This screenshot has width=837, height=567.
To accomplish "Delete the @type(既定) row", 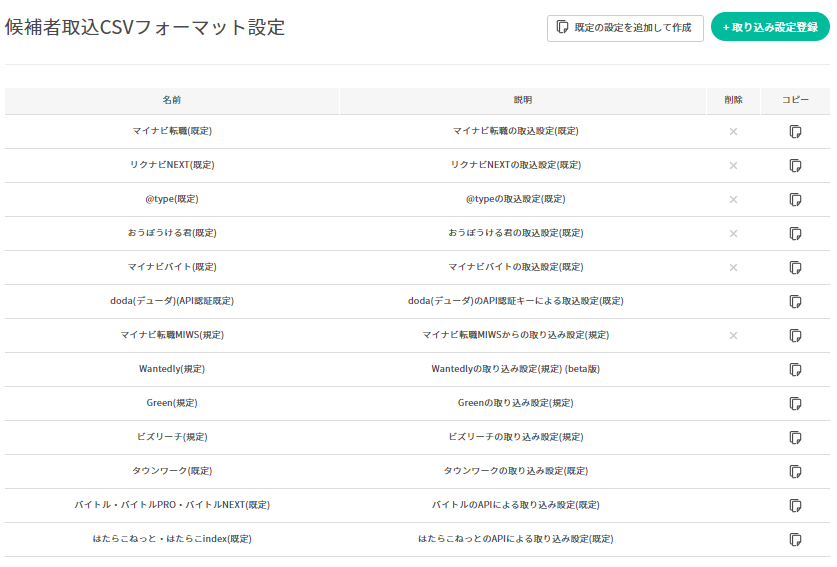I will tap(733, 200).
